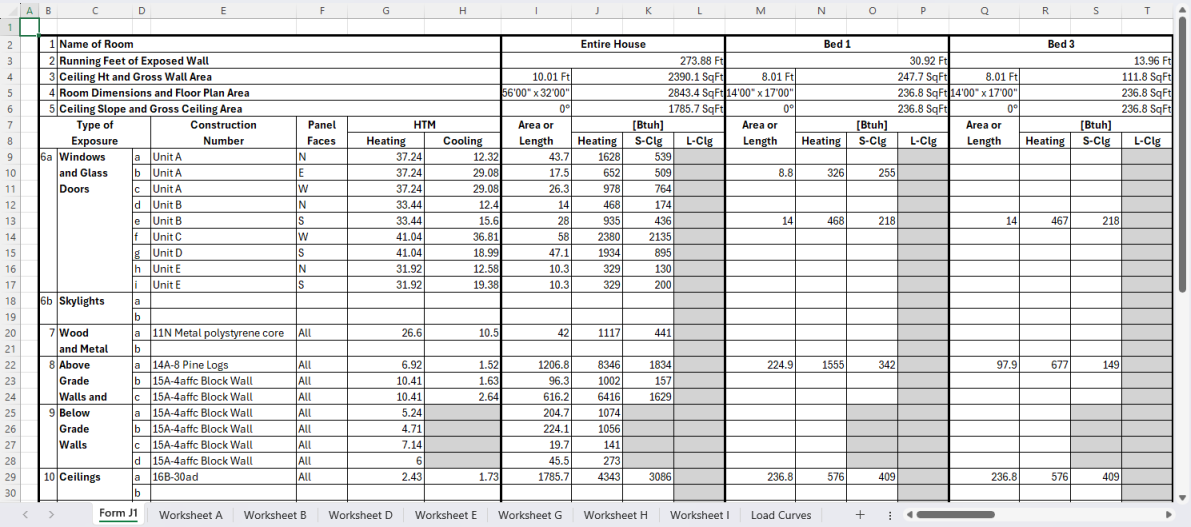Select the 36.81 cooling HTM cell
The height and width of the screenshot is (527, 1191).
pyautogui.click(x=463, y=236)
